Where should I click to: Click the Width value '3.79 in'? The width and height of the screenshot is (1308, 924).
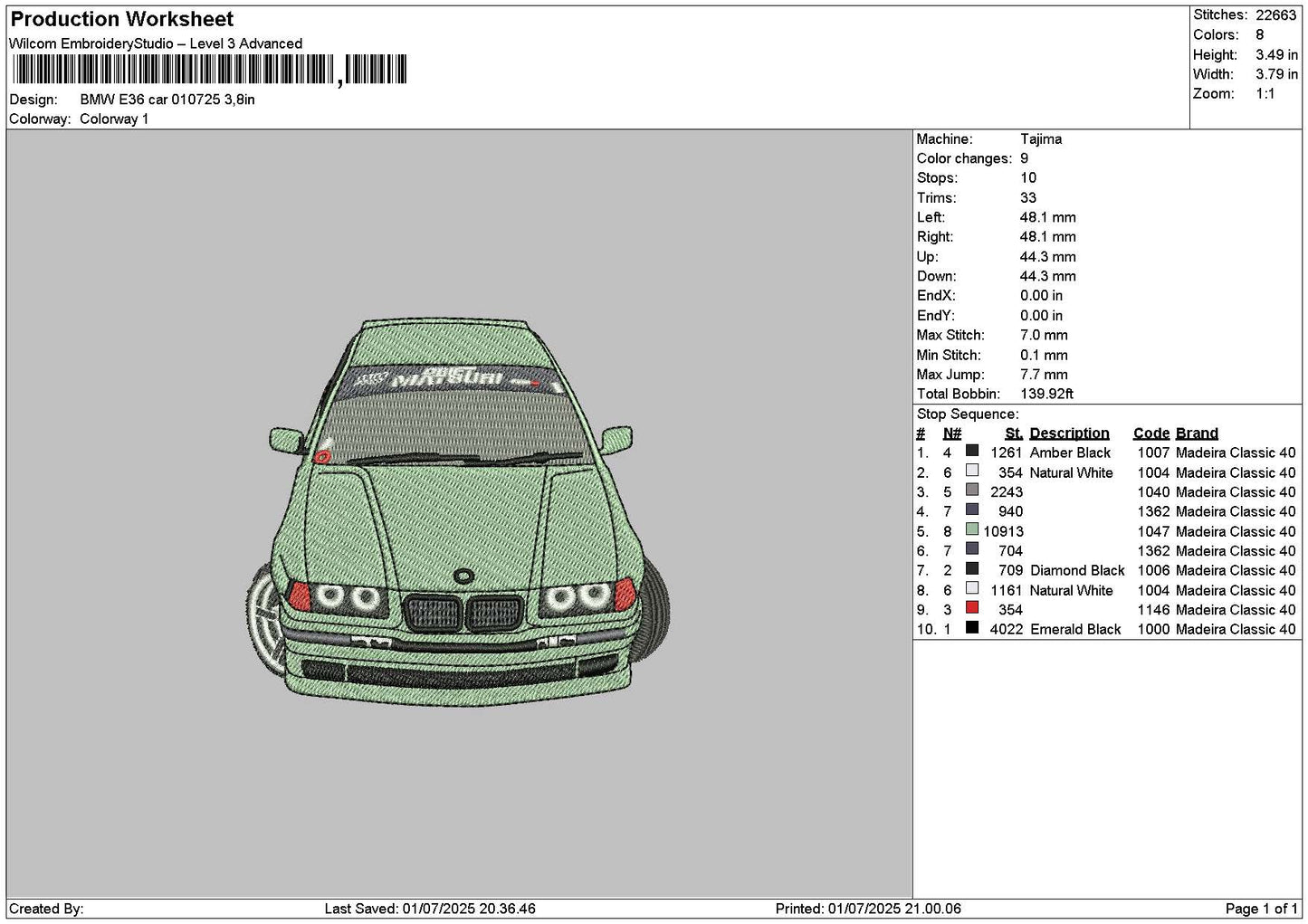click(x=1276, y=74)
